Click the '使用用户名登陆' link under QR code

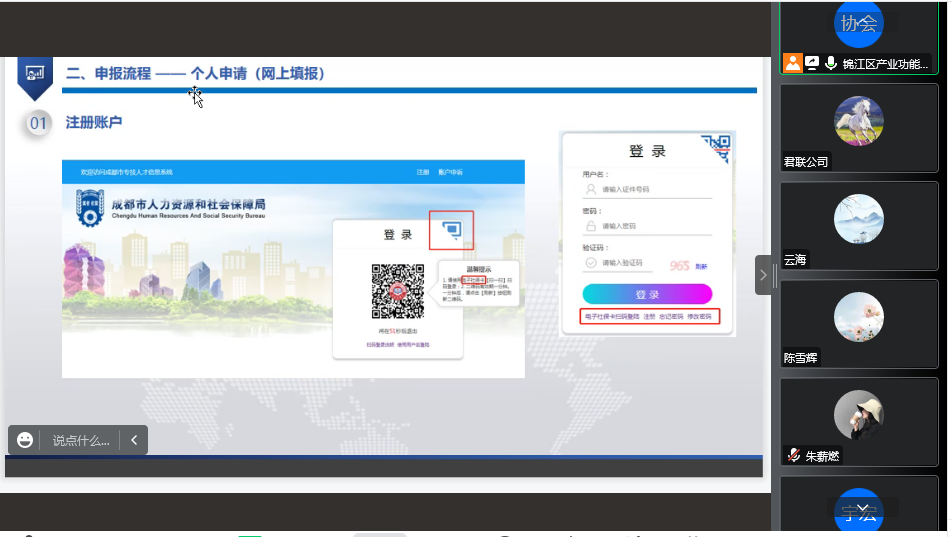[x=413, y=344]
